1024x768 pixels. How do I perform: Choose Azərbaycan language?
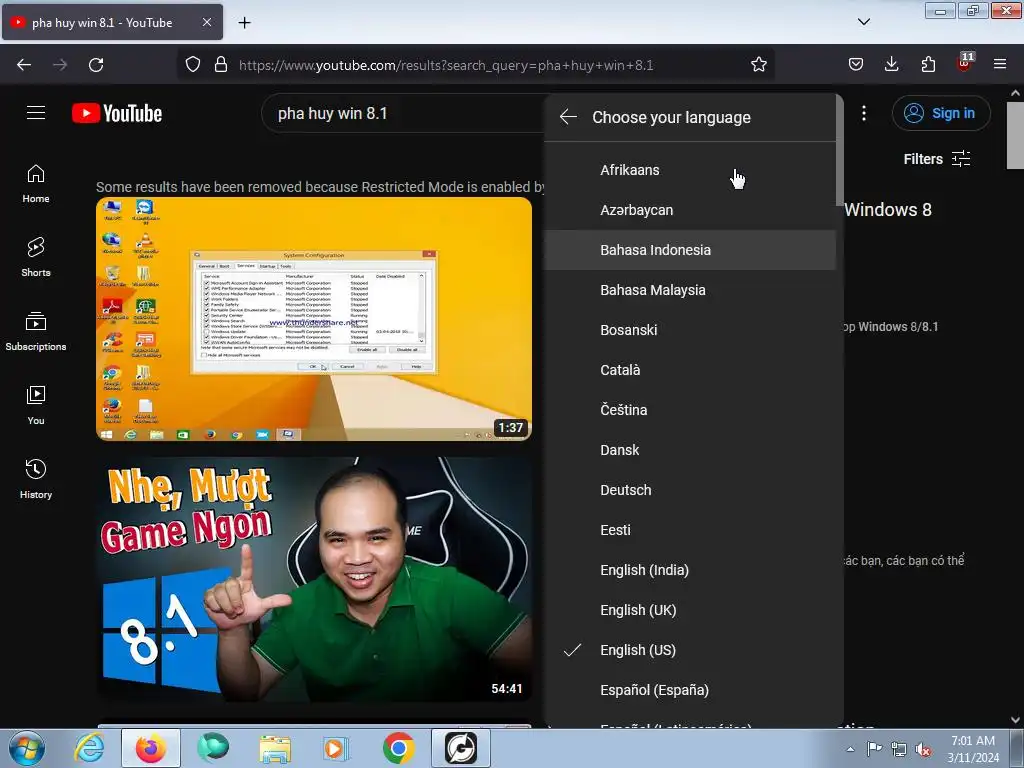click(690, 210)
